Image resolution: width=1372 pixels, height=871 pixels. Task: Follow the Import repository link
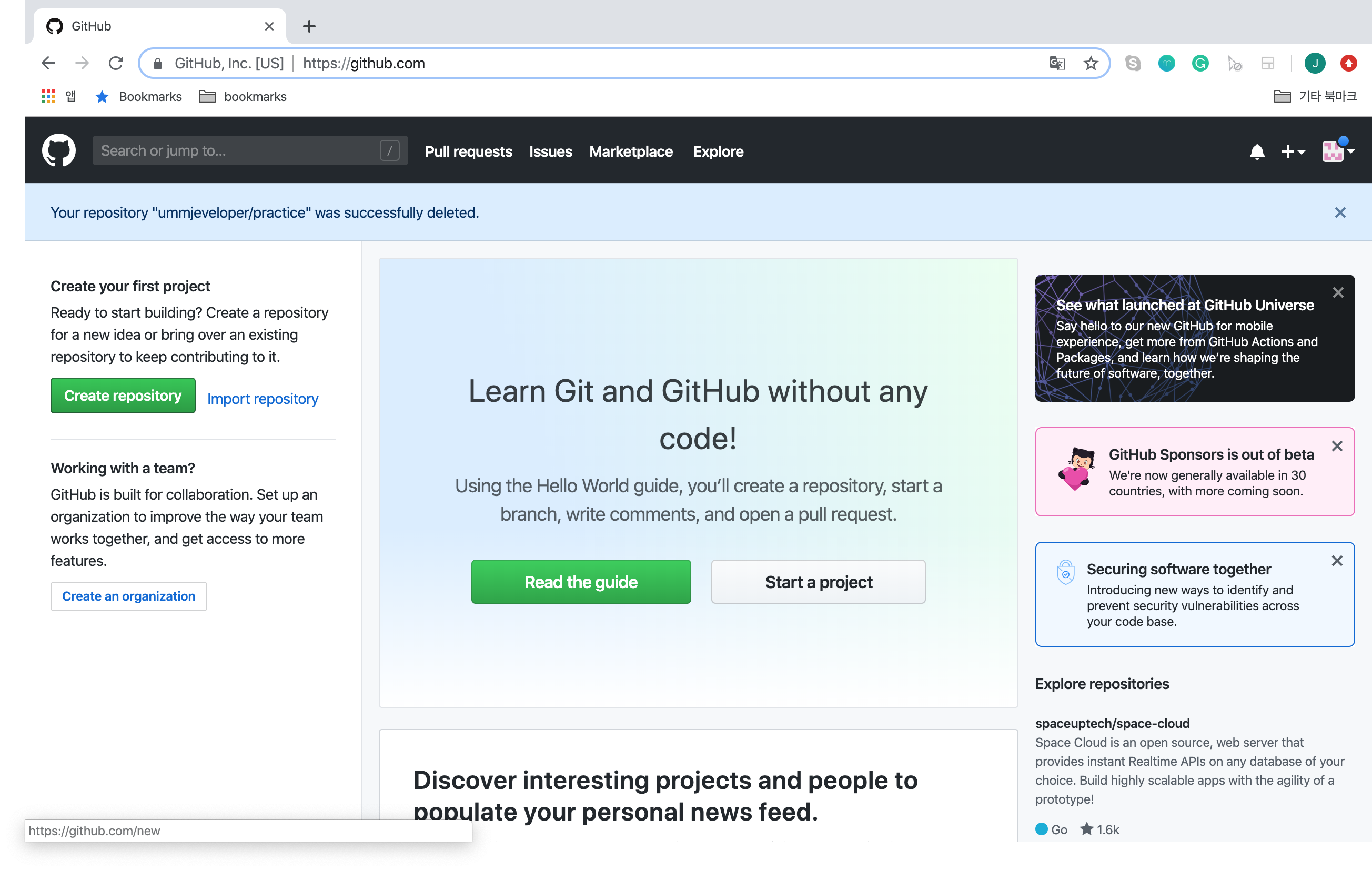263,399
